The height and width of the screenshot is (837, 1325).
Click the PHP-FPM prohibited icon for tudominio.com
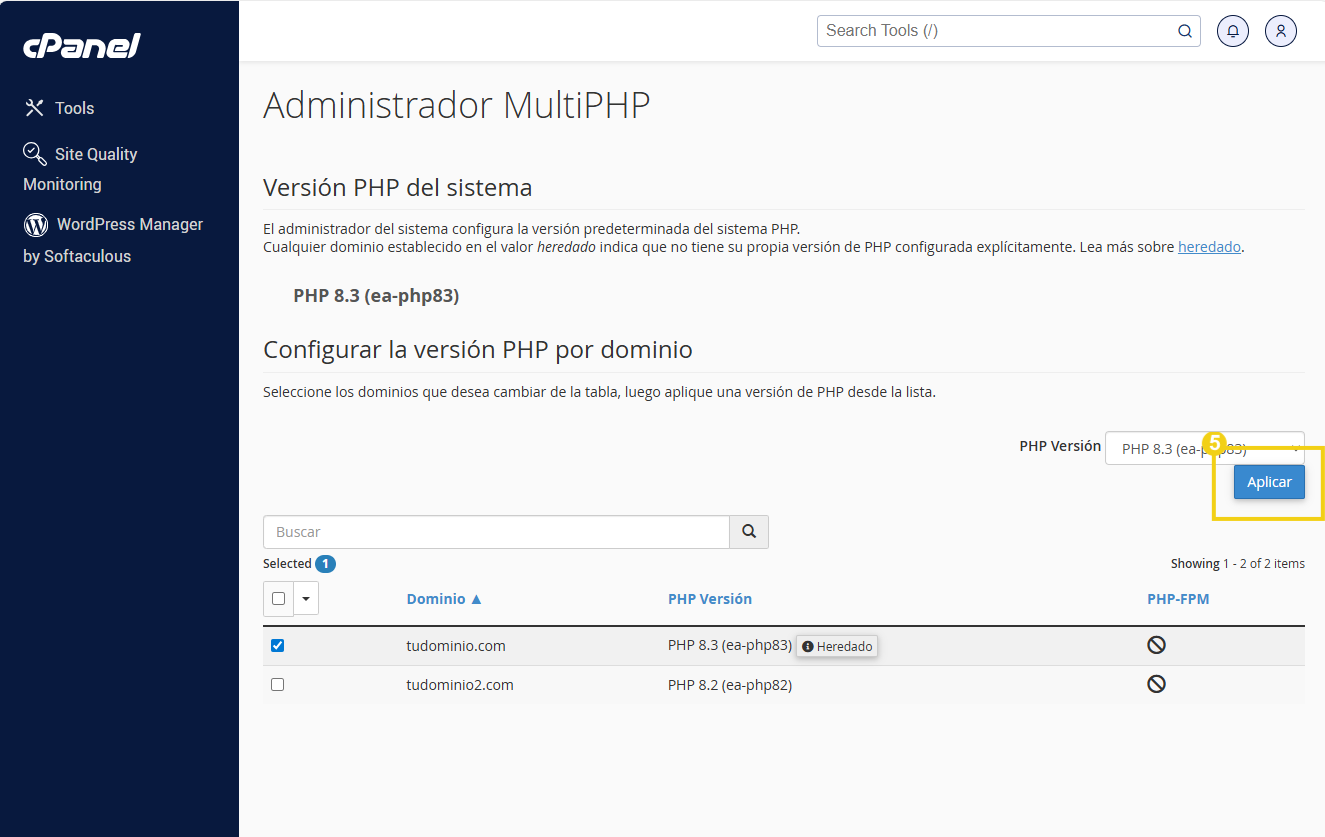click(x=1156, y=644)
